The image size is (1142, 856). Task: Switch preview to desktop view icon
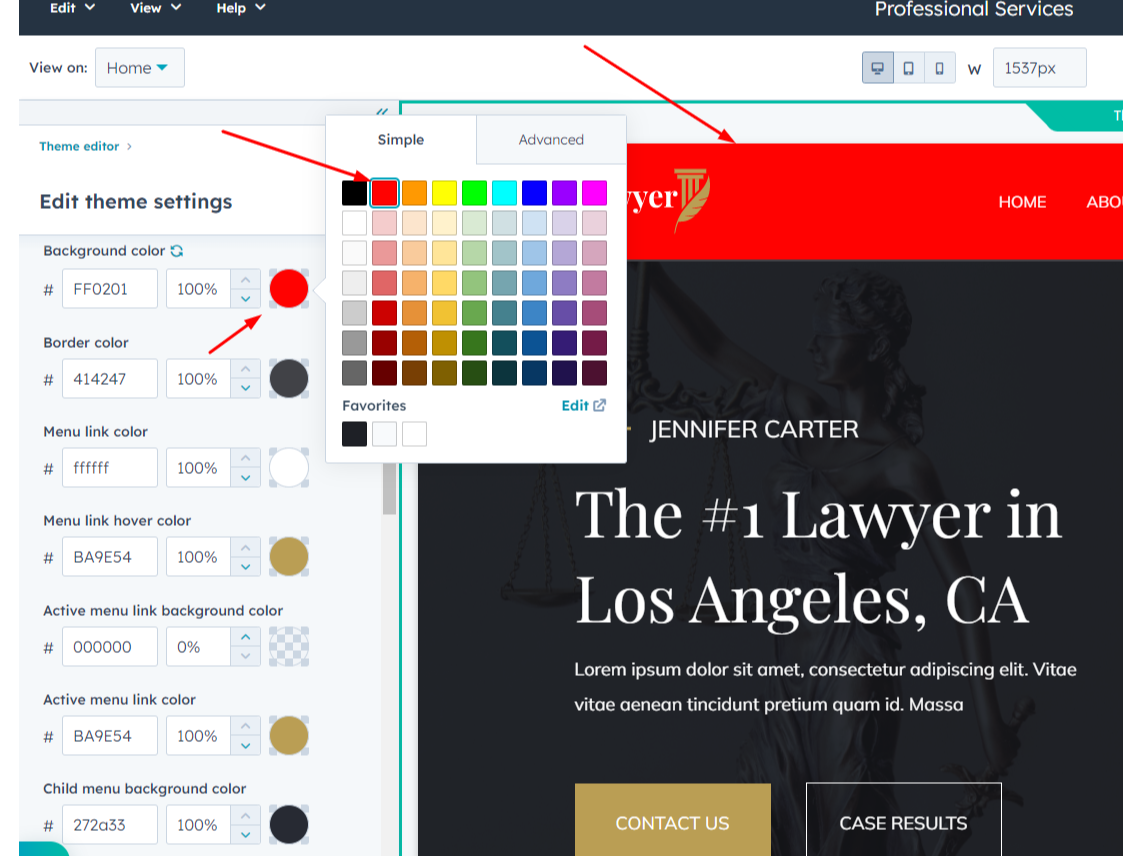(x=877, y=68)
